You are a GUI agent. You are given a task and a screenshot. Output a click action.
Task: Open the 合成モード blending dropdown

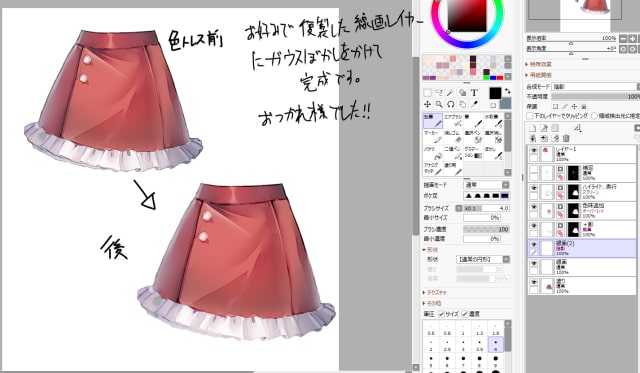[x=596, y=87]
